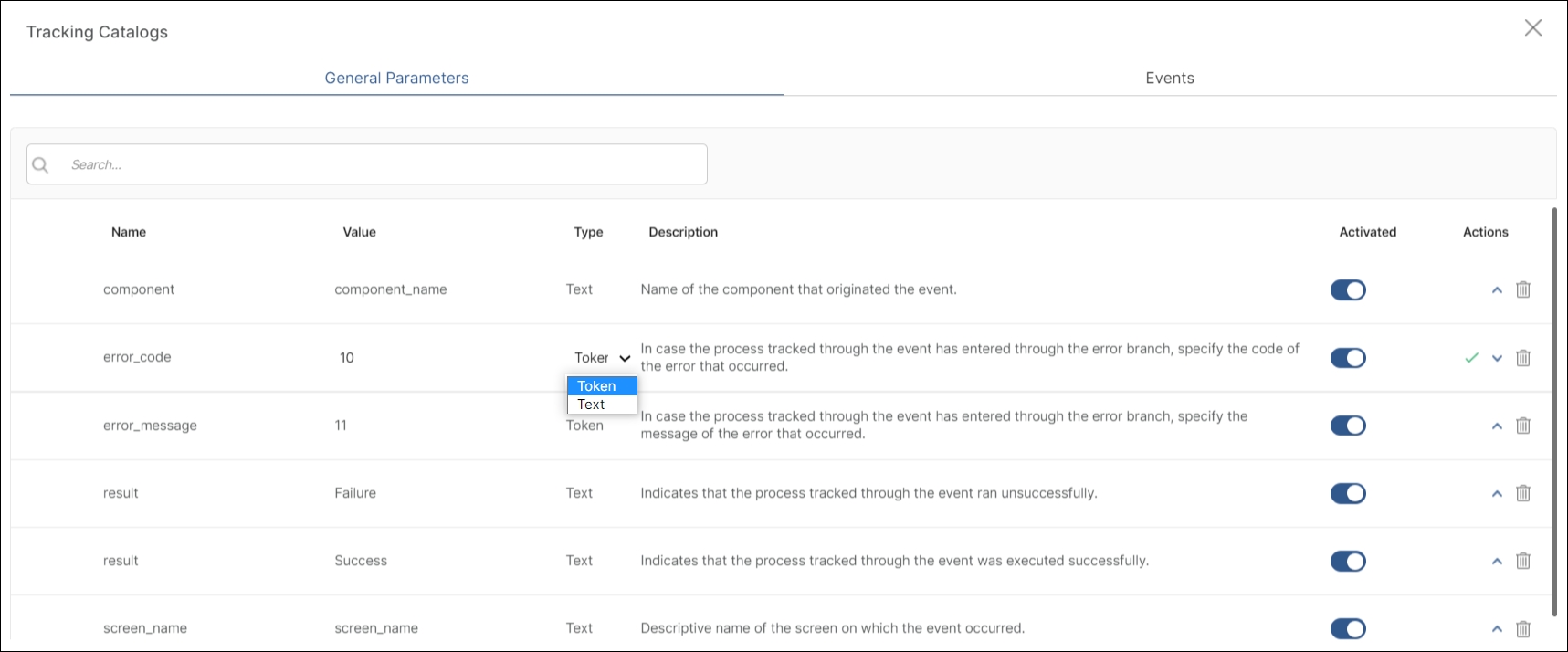The image size is (1568, 652).
Task: Expand the error_message row with chevron
Action: pyautogui.click(x=1497, y=426)
